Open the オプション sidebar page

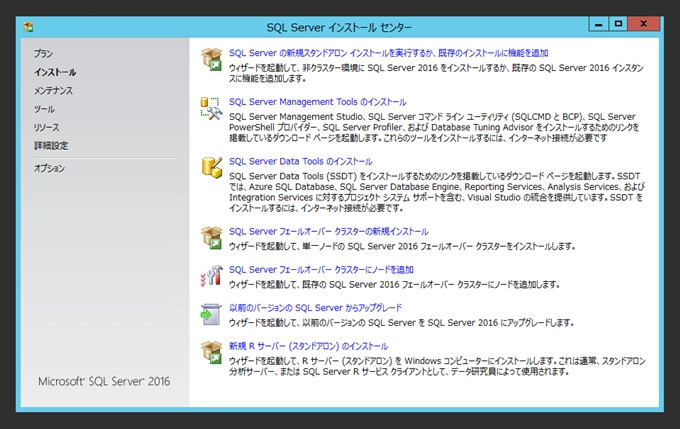49,168
